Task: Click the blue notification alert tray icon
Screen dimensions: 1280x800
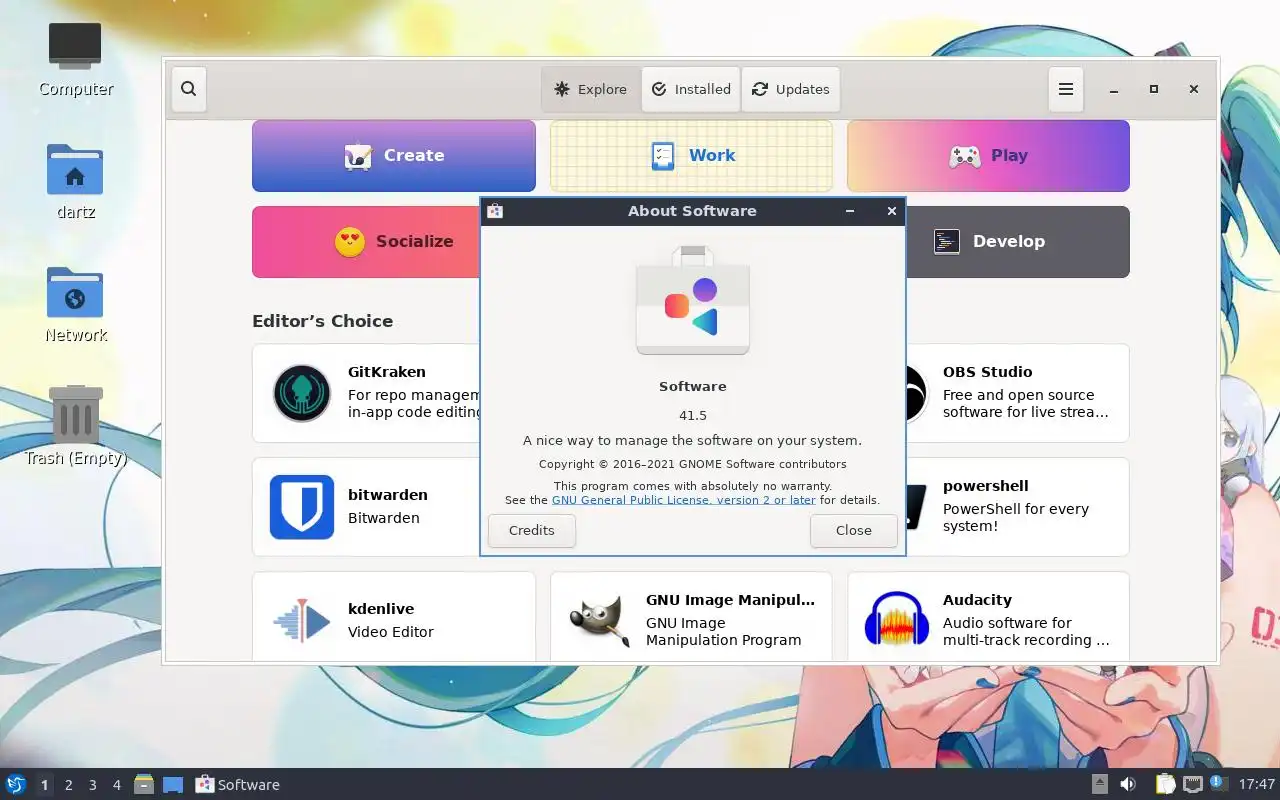Action: pyautogui.click(x=1217, y=782)
